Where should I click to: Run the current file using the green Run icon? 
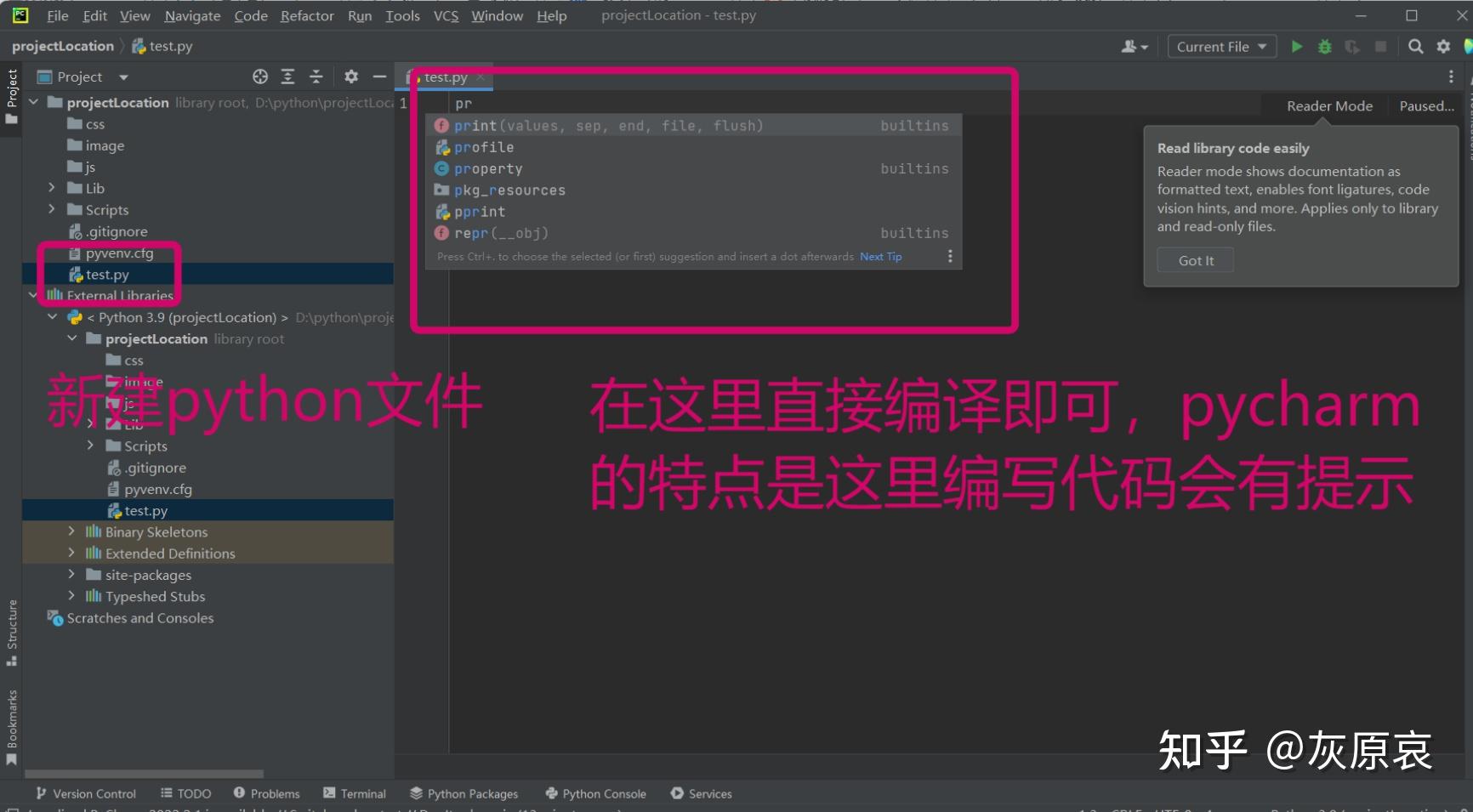coord(1296,47)
